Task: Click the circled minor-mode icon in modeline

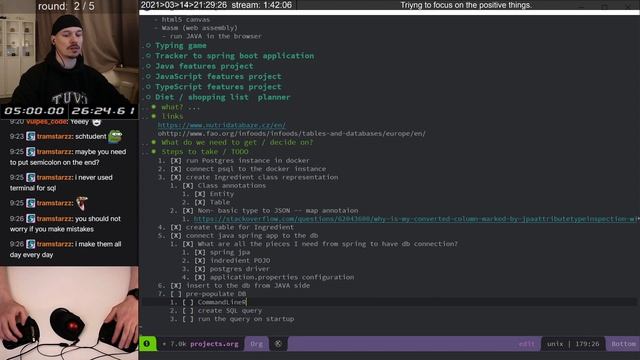Action: [278, 344]
